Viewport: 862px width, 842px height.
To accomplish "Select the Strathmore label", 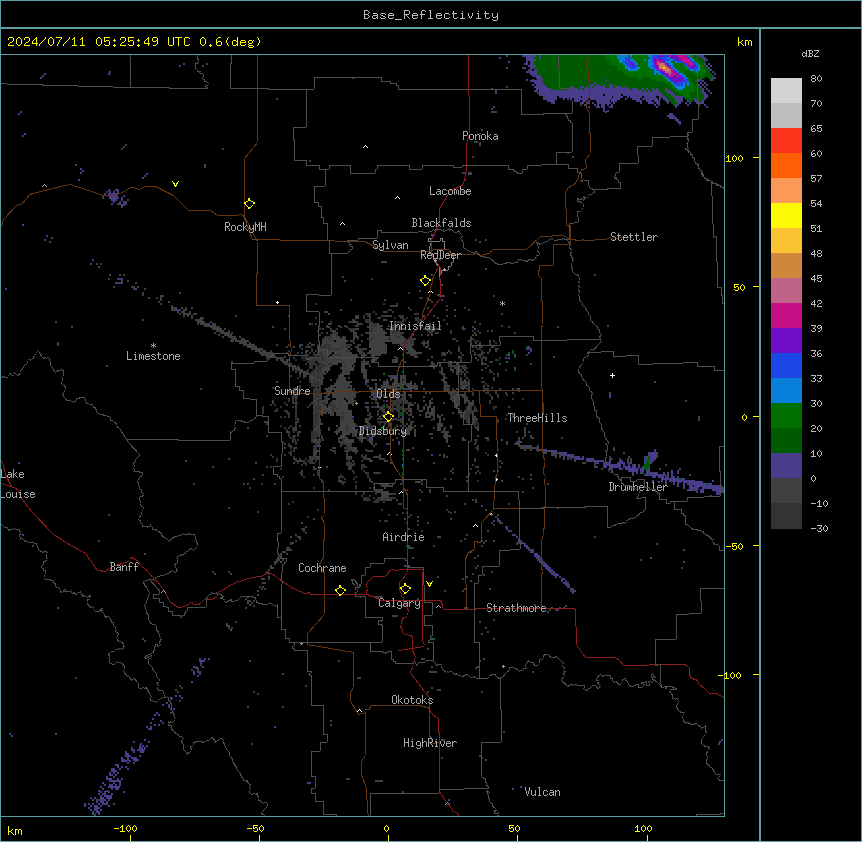I will [x=517, y=608].
